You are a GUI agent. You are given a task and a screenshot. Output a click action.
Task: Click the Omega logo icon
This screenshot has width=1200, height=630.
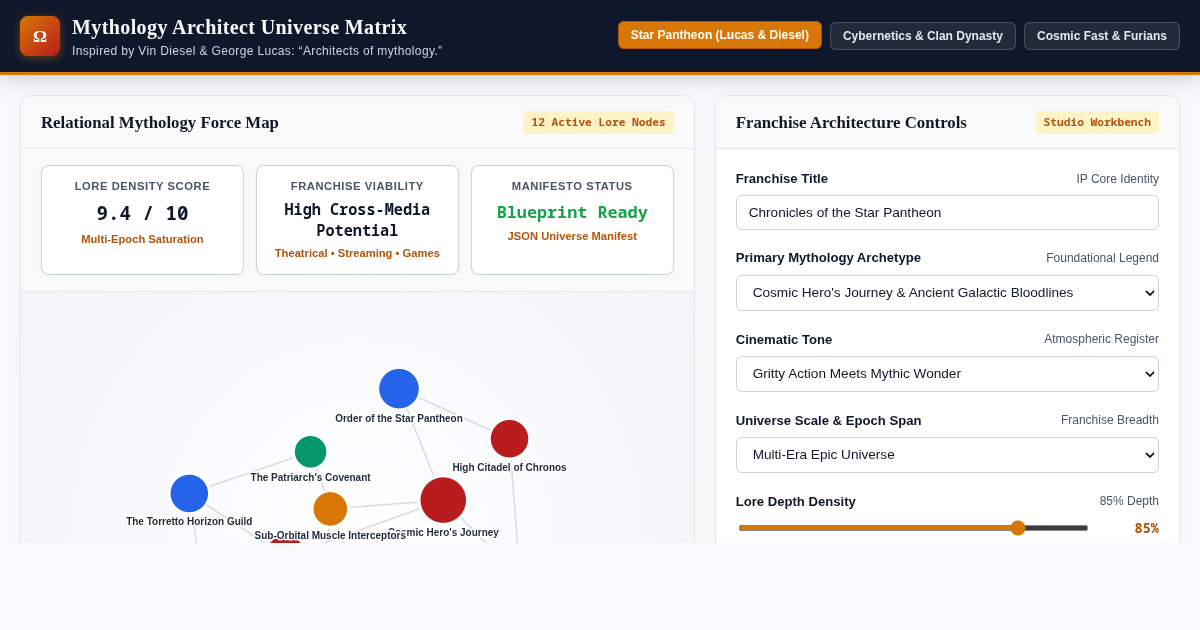[40, 36]
